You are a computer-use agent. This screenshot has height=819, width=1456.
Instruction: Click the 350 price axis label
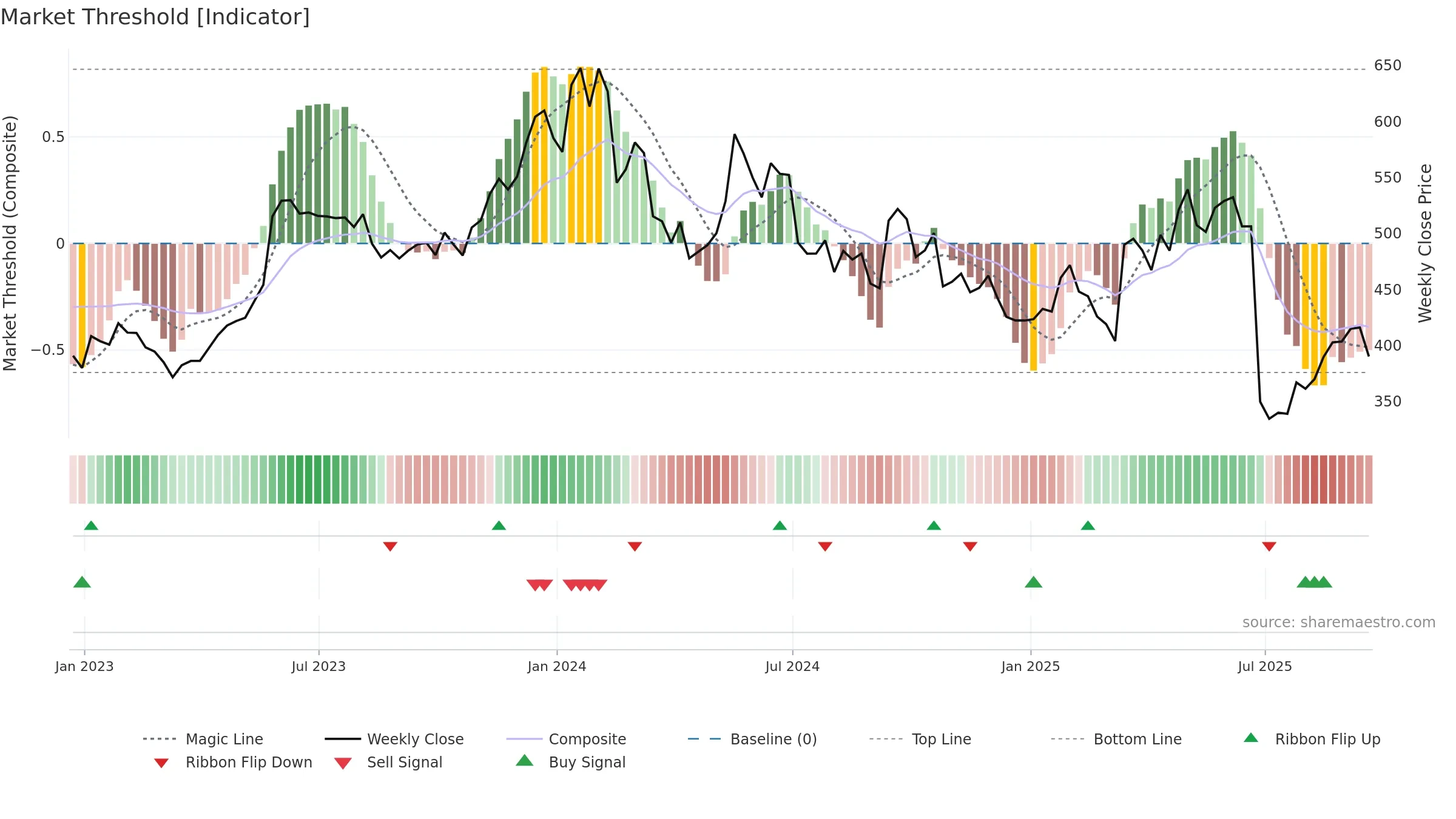tap(1388, 402)
